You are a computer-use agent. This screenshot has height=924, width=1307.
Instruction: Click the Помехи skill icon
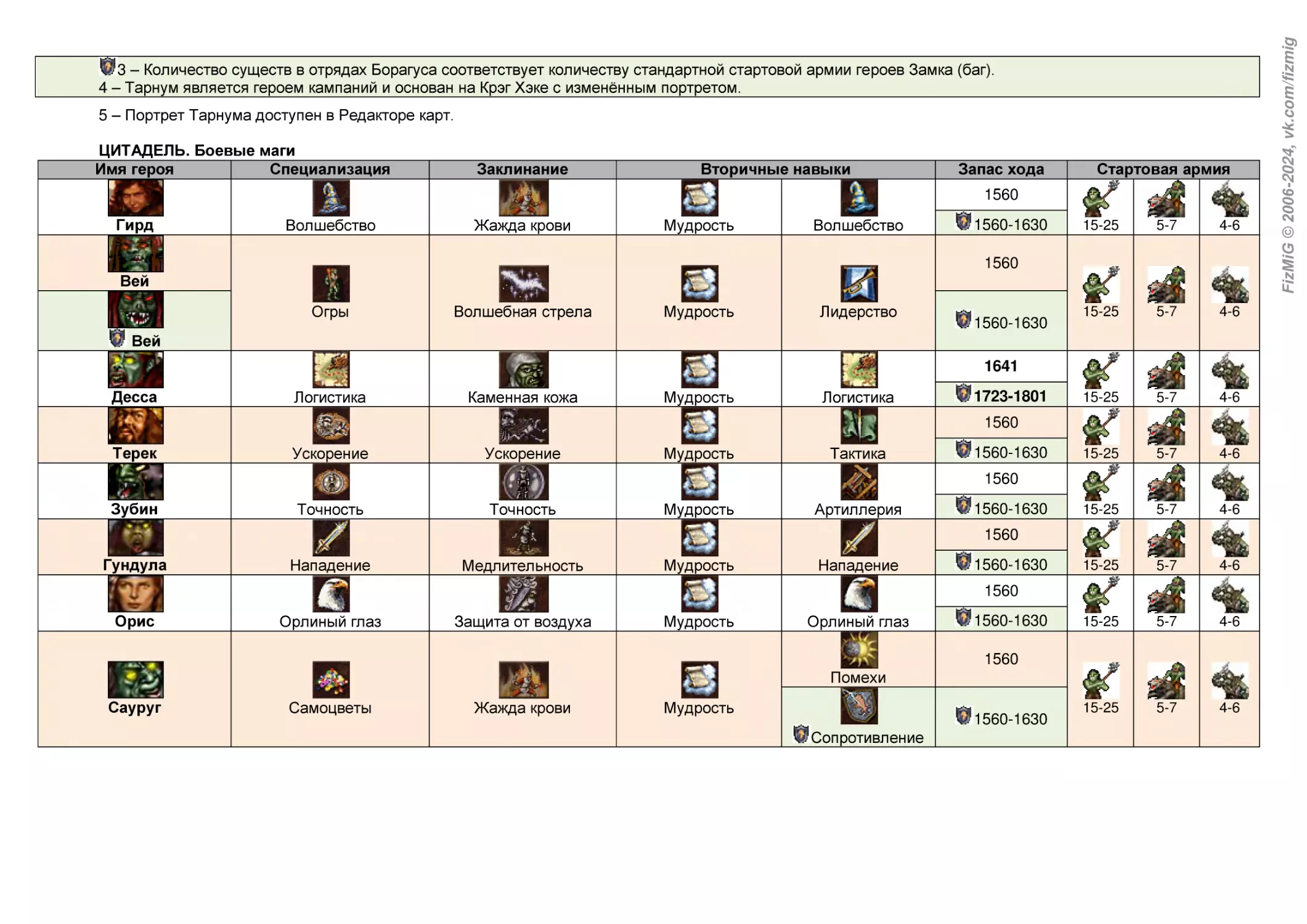(x=859, y=650)
